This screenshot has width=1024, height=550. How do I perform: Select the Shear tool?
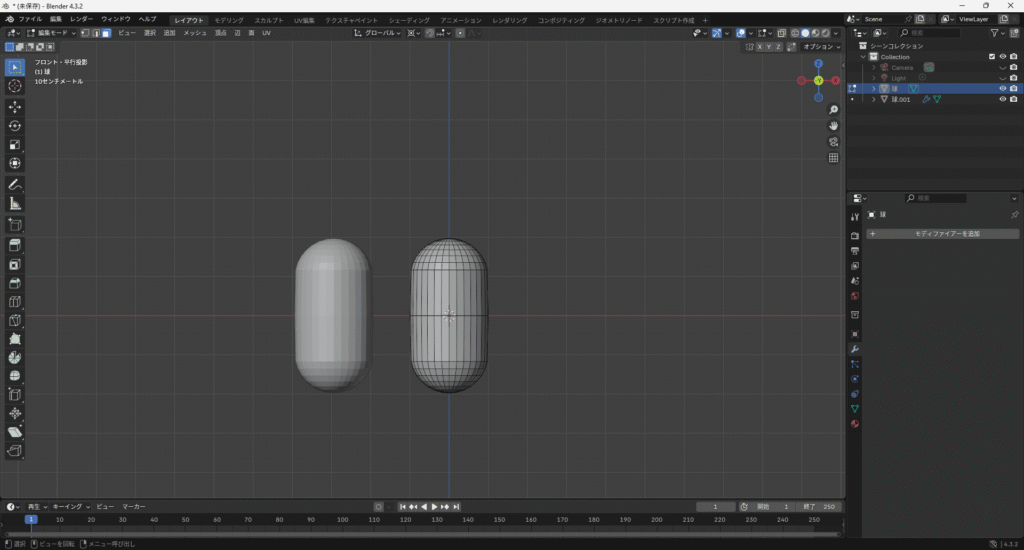tap(14, 432)
